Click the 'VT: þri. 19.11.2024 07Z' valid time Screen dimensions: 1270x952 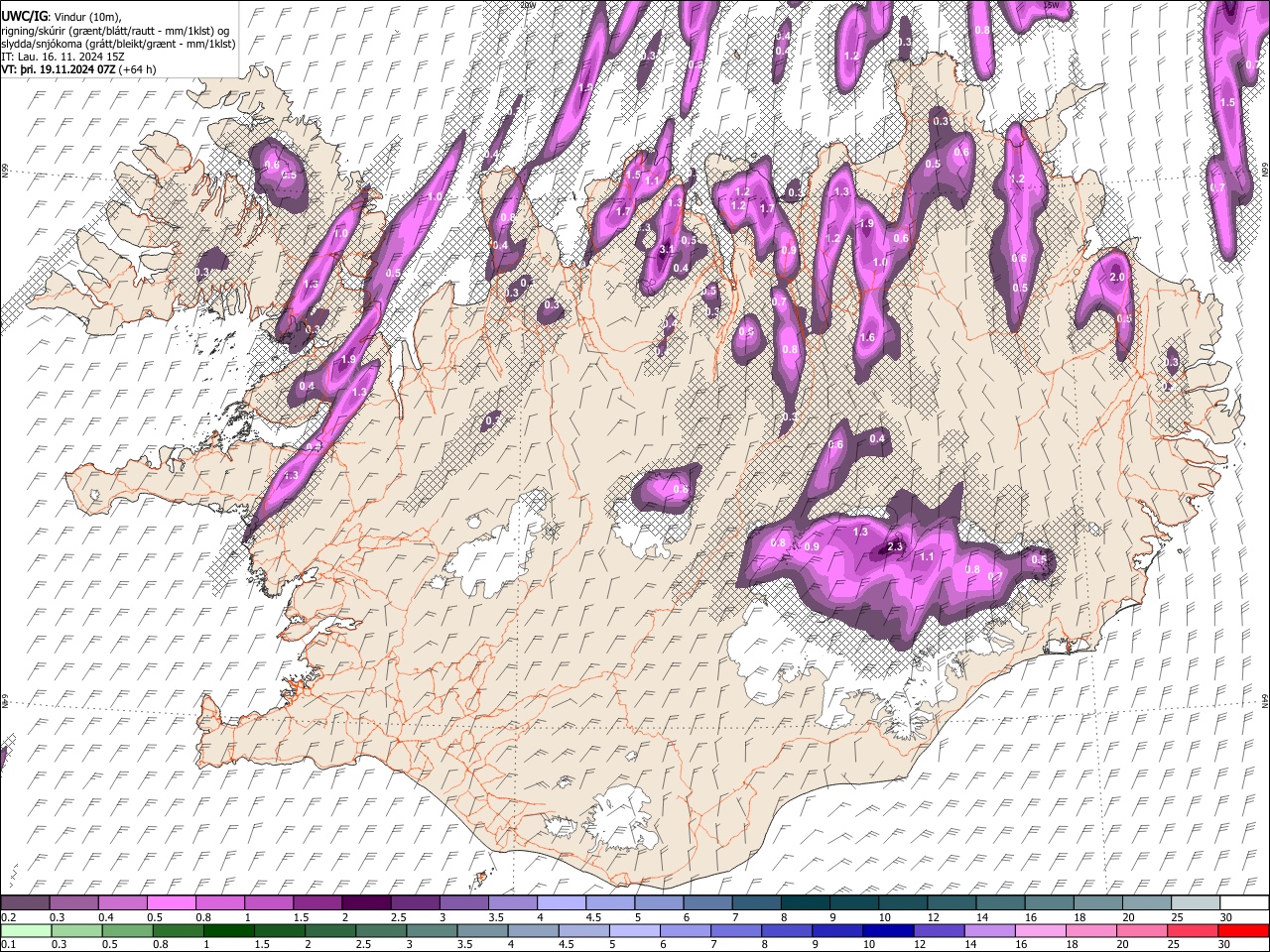(59, 69)
